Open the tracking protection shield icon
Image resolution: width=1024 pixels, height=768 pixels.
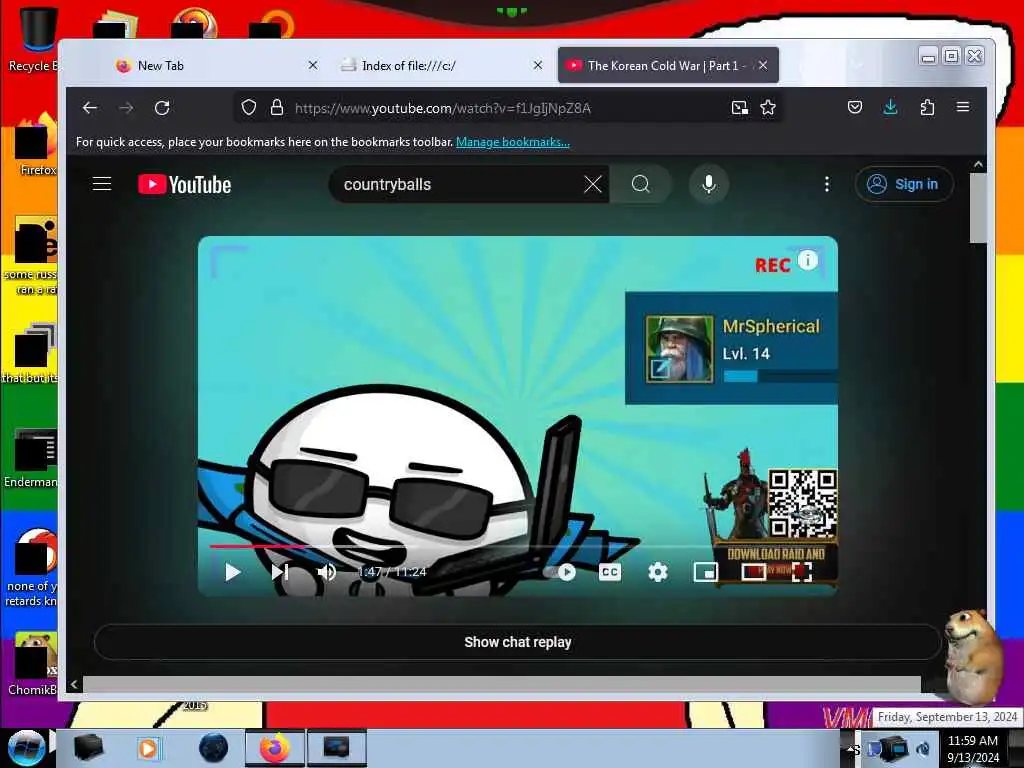pyautogui.click(x=249, y=107)
